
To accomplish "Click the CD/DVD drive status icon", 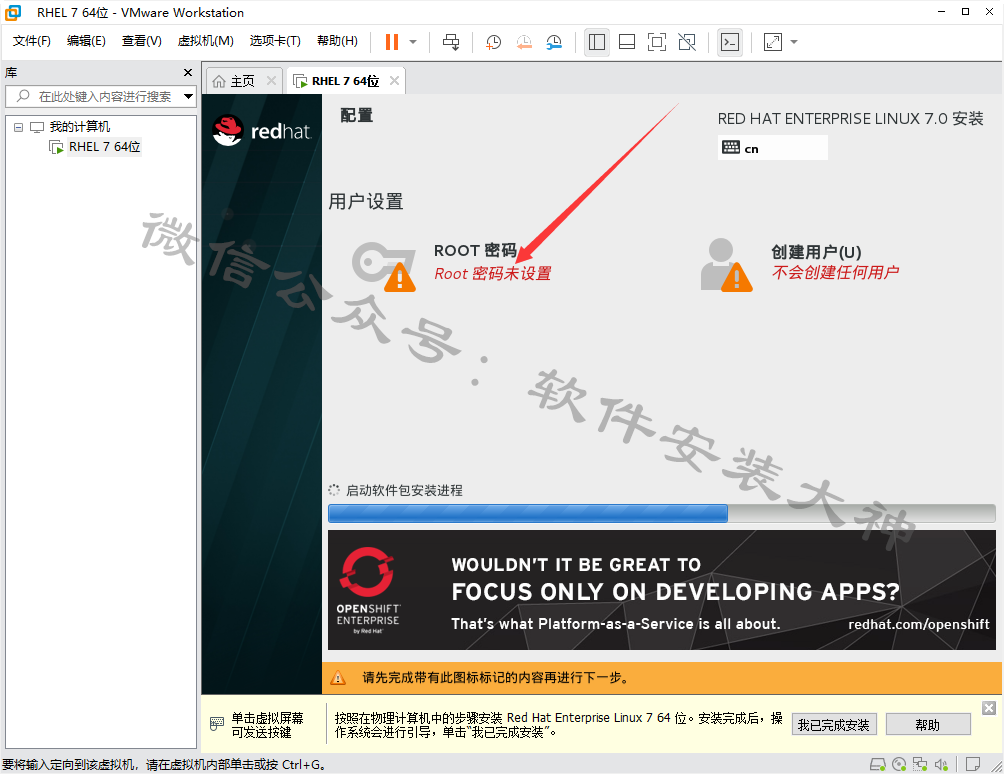I will pyautogui.click(x=899, y=764).
